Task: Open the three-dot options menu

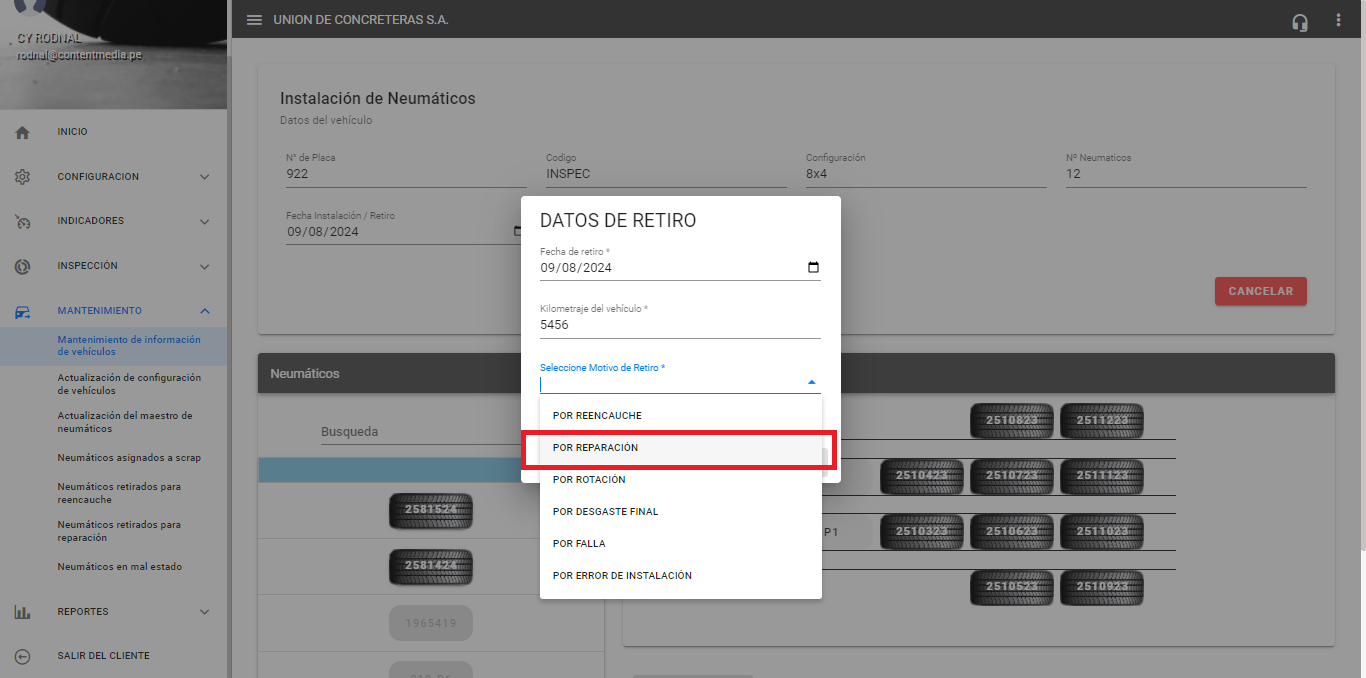Action: 1338,20
